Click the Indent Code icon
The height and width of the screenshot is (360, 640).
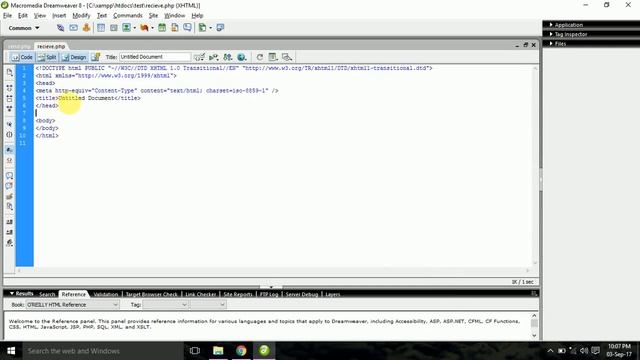pos(9,222)
